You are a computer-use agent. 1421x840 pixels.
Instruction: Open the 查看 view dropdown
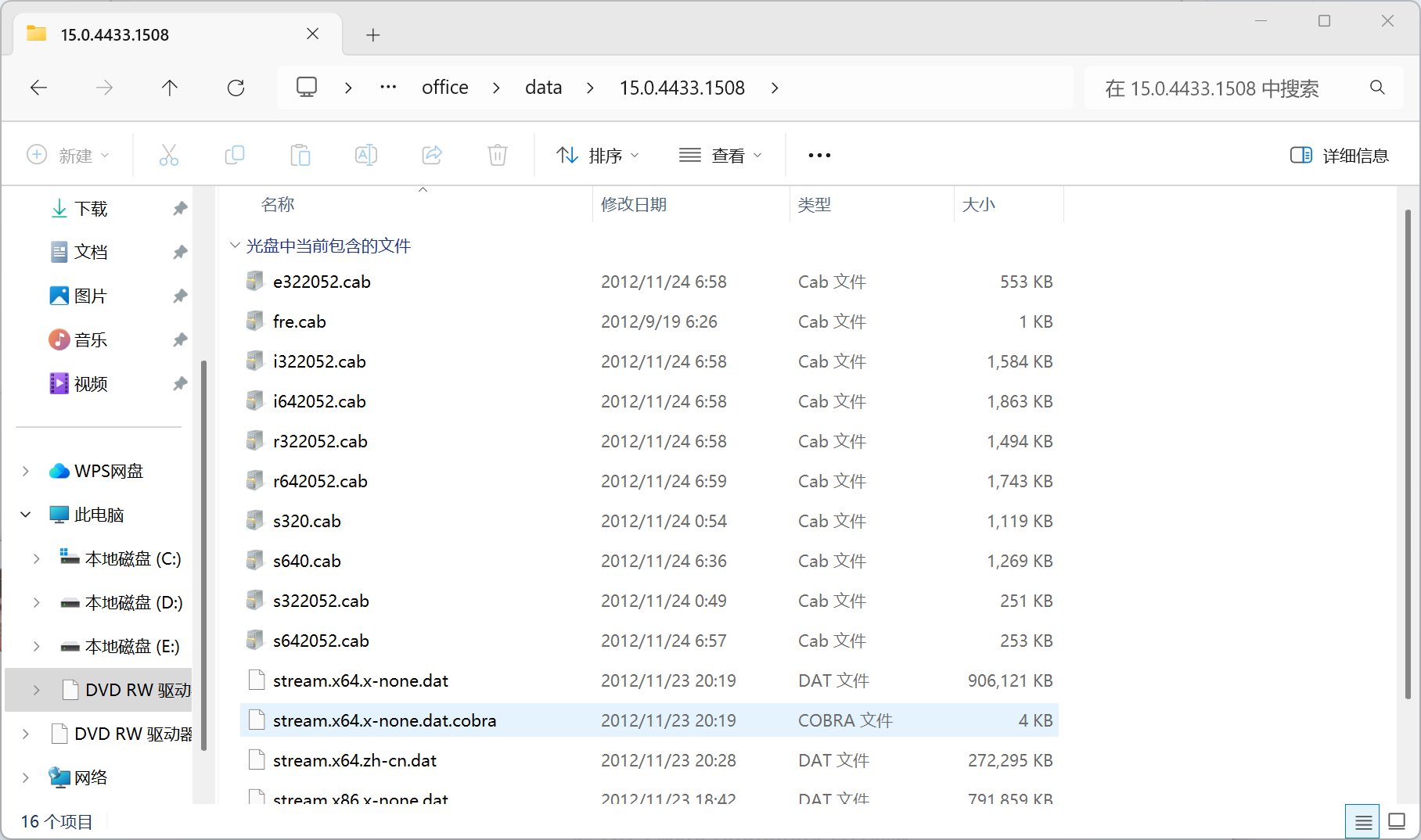coord(720,156)
